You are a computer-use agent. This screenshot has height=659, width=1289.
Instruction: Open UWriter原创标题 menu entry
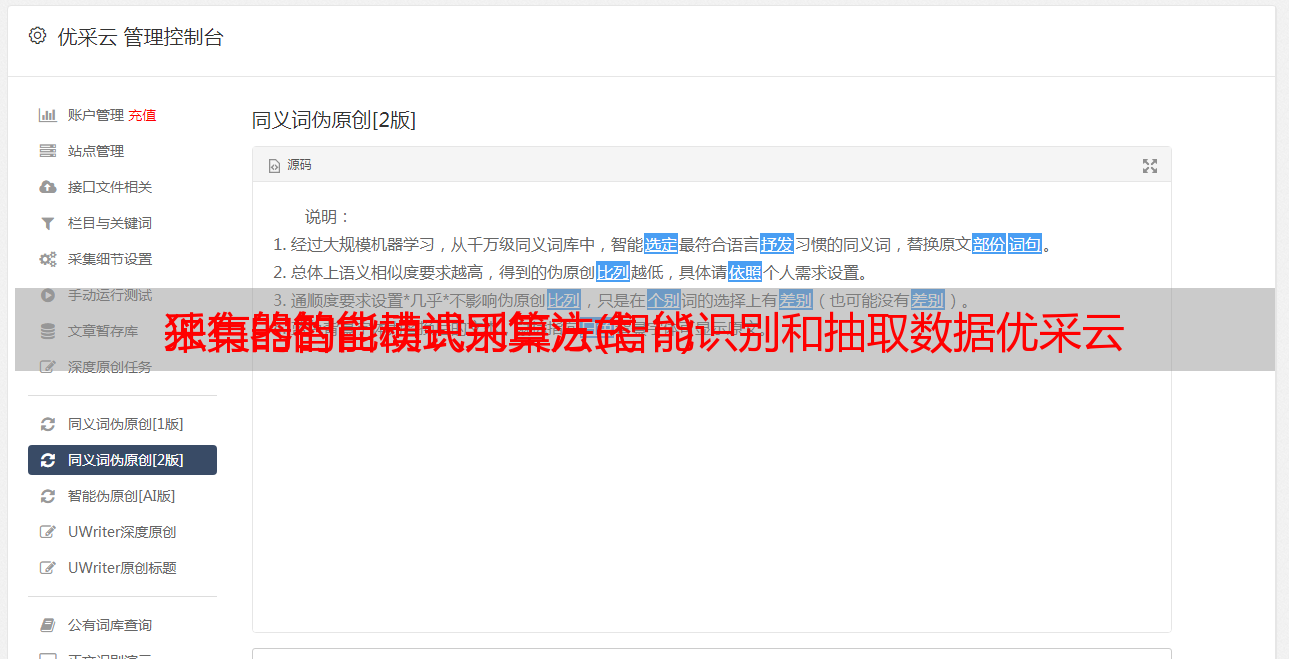pyautogui.click(x=122, y=568)
